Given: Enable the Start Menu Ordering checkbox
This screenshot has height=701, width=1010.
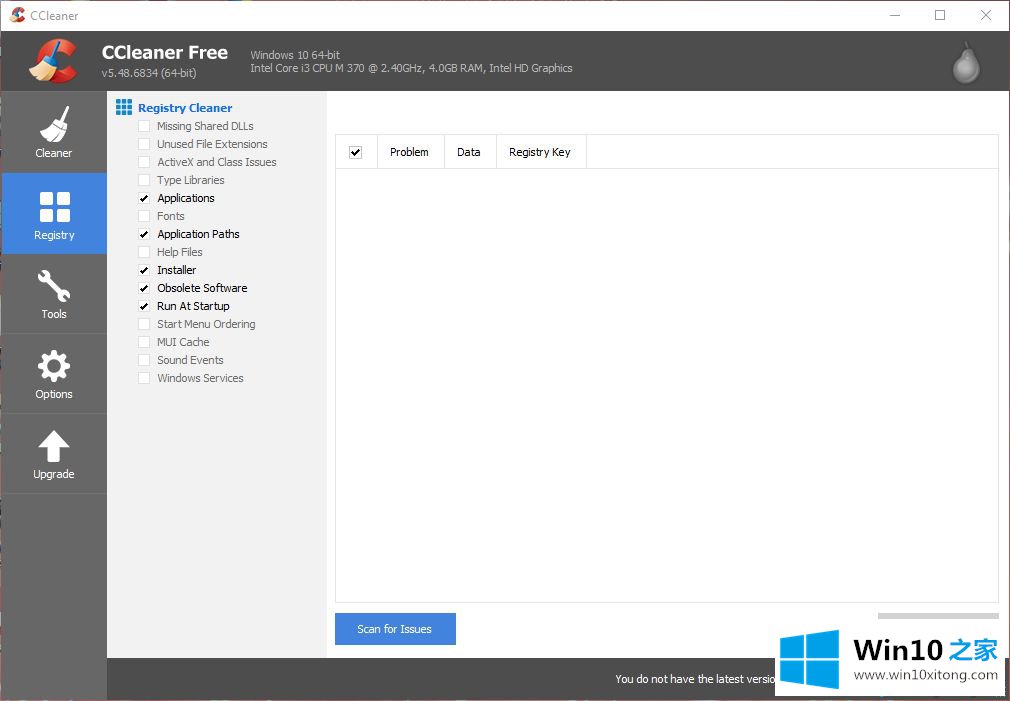Looking at the screenshot, I should point(144,325).
